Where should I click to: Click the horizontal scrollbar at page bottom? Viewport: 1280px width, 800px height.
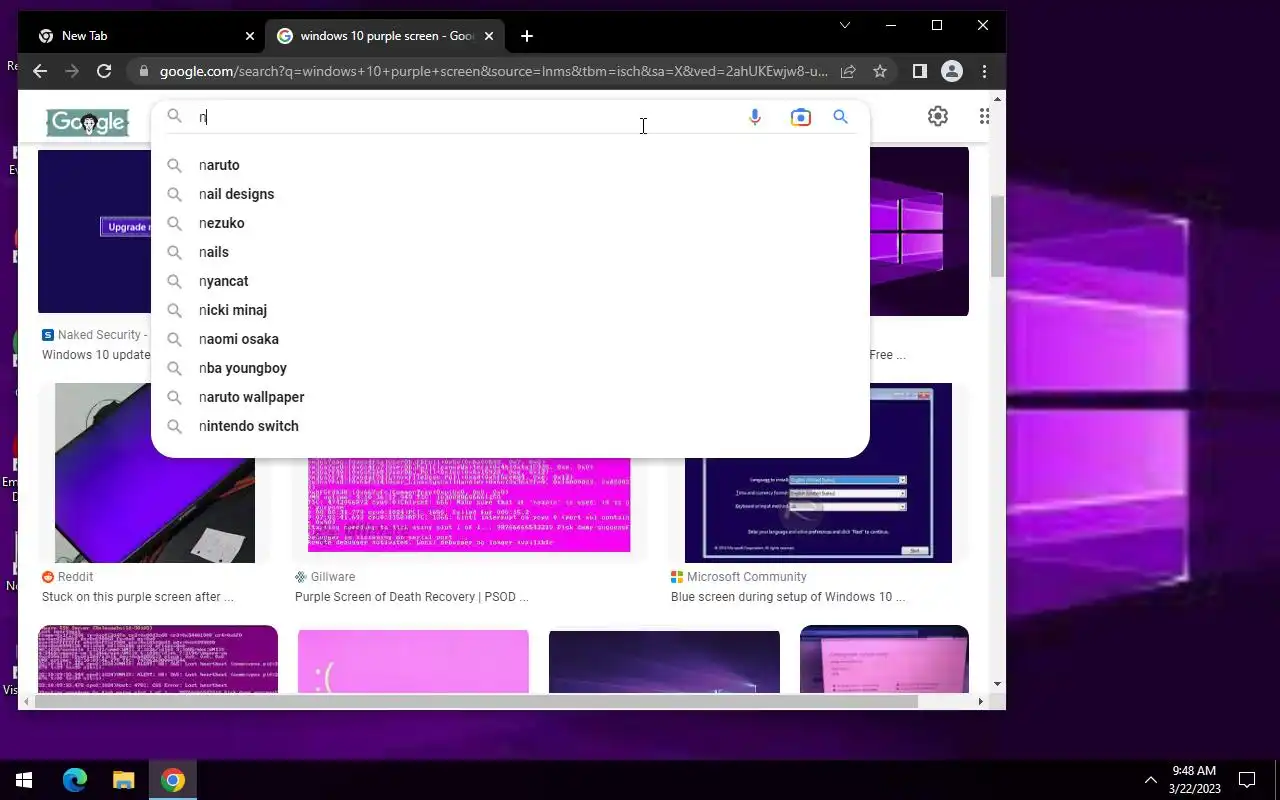(476, 702)
